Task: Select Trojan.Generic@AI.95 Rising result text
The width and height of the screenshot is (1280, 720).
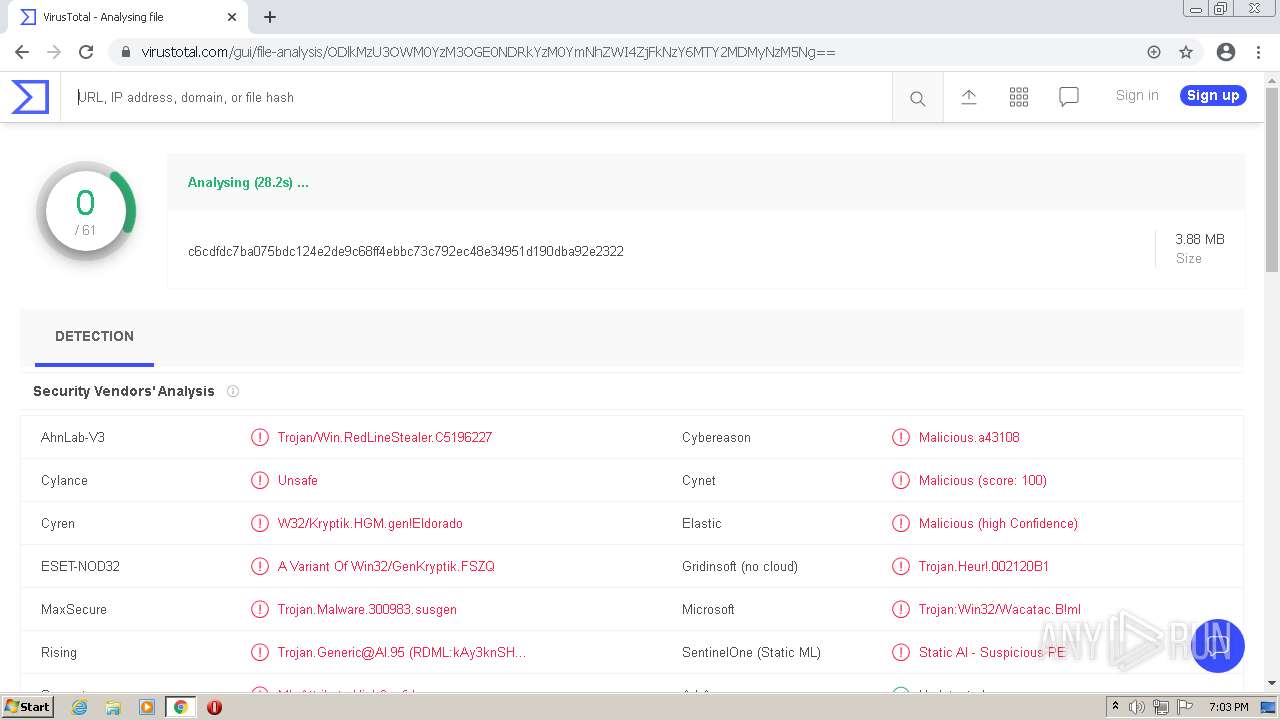Action: coord(402,652)
